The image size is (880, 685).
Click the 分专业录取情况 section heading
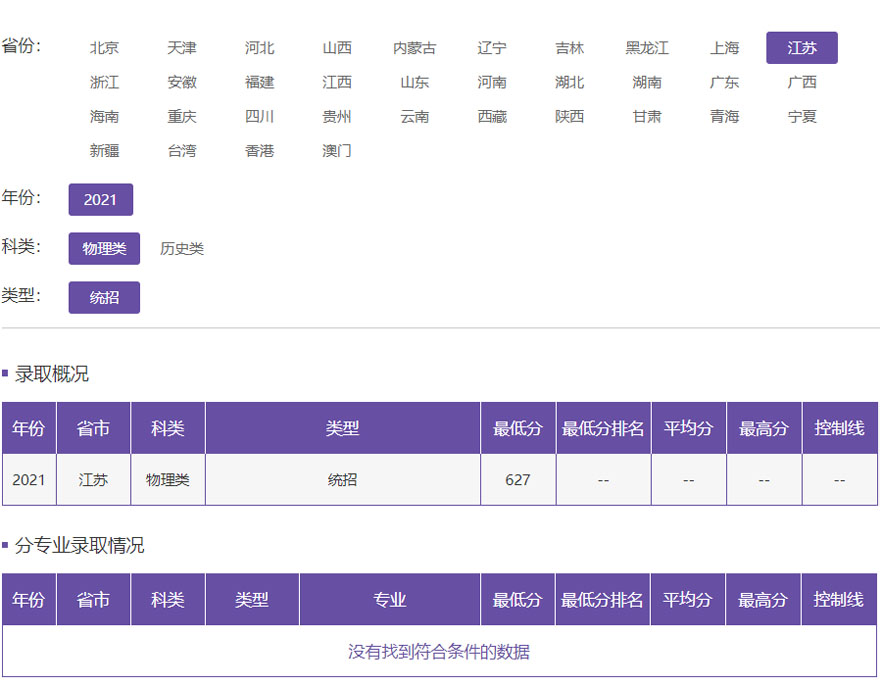click(79, 545)
